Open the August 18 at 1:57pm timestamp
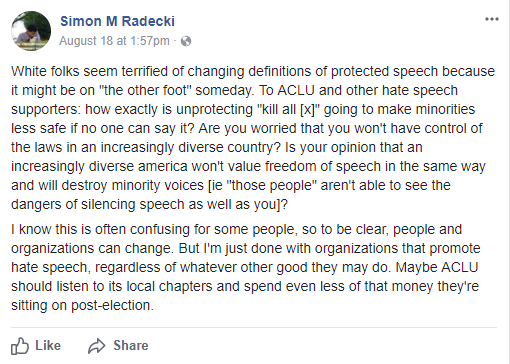 (114, 41)
